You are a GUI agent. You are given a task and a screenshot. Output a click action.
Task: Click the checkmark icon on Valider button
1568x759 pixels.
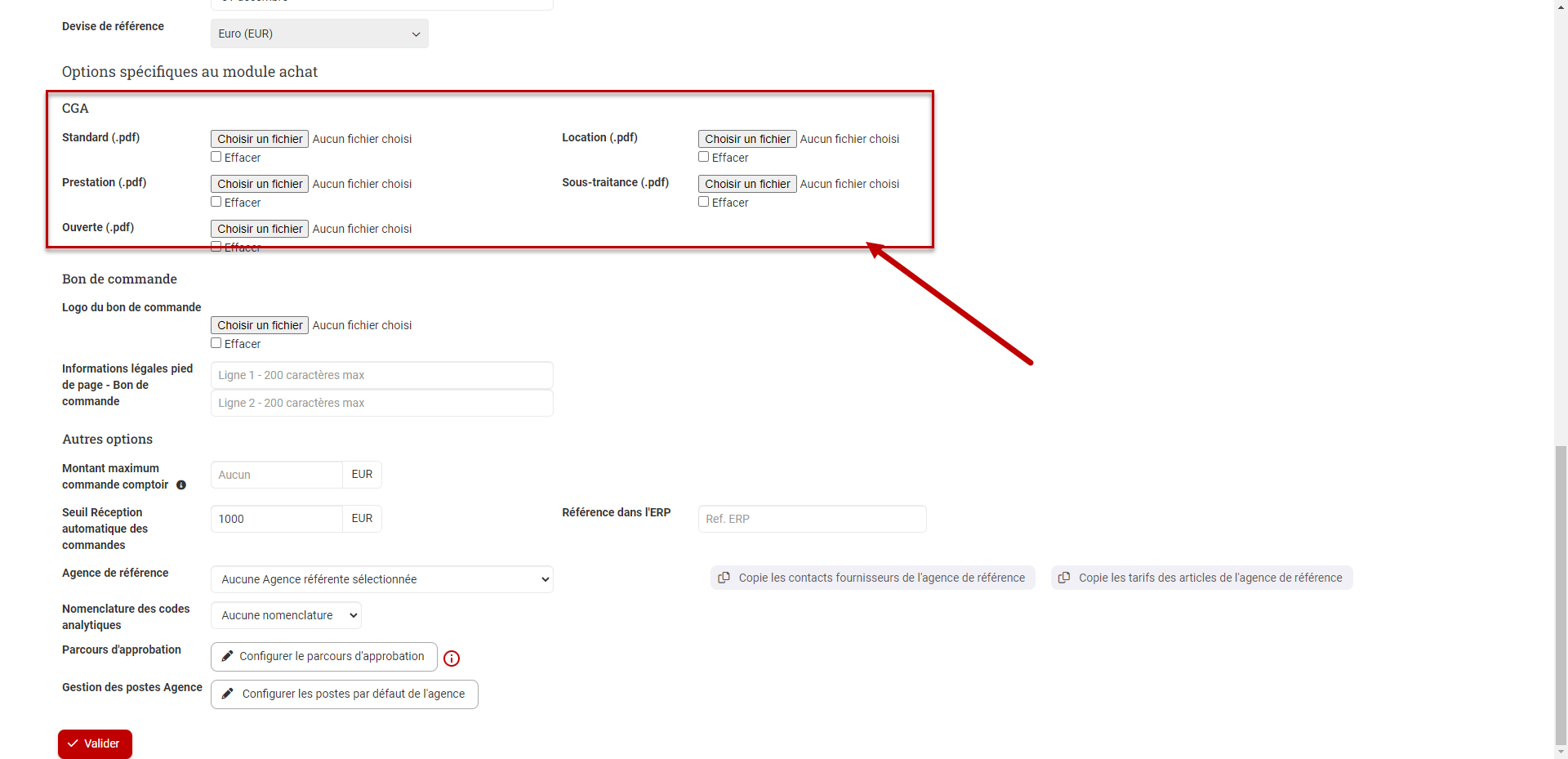pyautogui.click(x=73, y=743)
